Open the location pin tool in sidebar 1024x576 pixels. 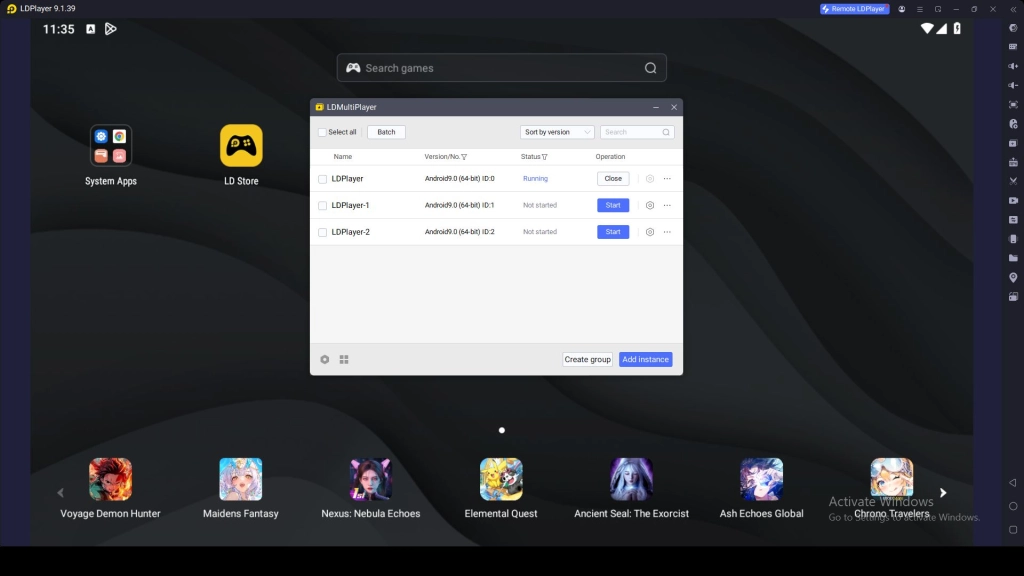[1013, 277]
